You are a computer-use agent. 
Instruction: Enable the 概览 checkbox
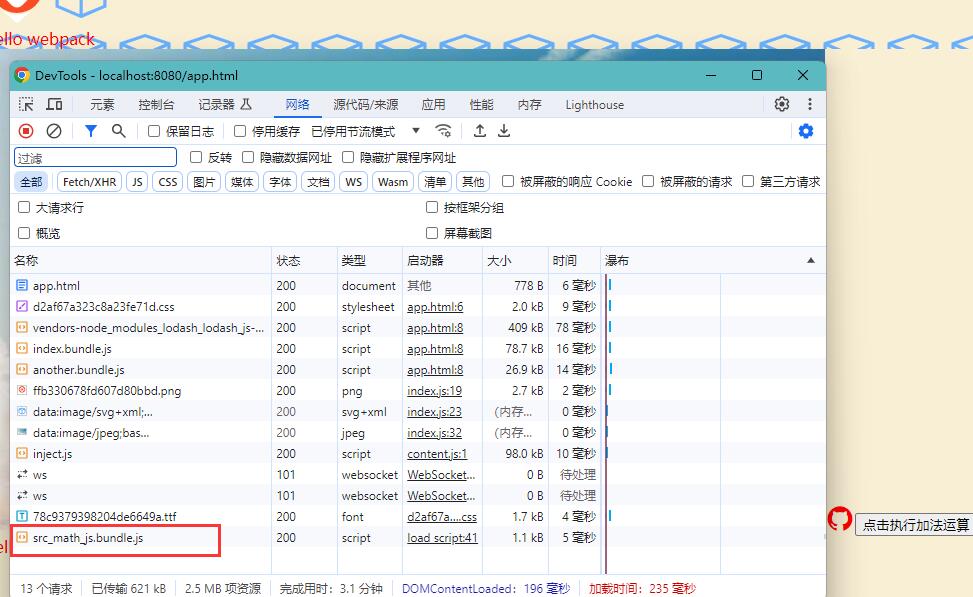pyautogui.click(x=24, y=233)
